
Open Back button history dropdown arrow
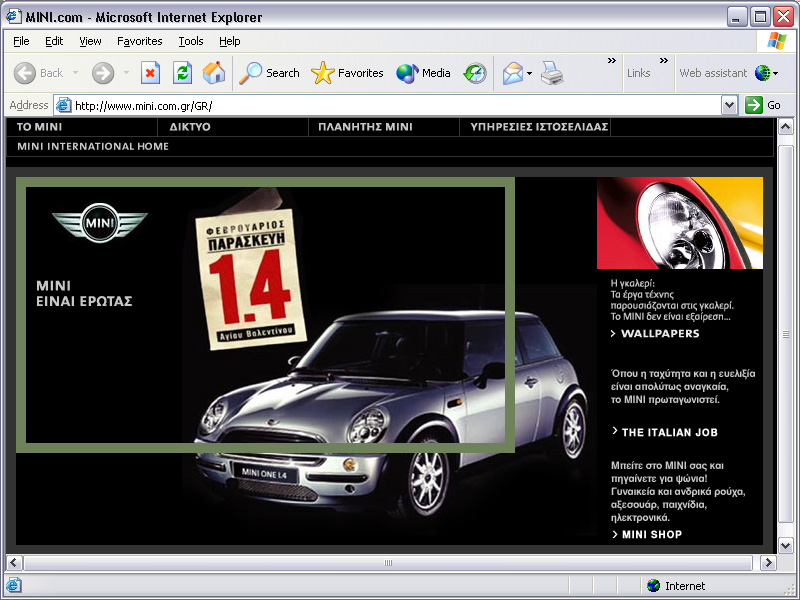click(x=76, y=73)
